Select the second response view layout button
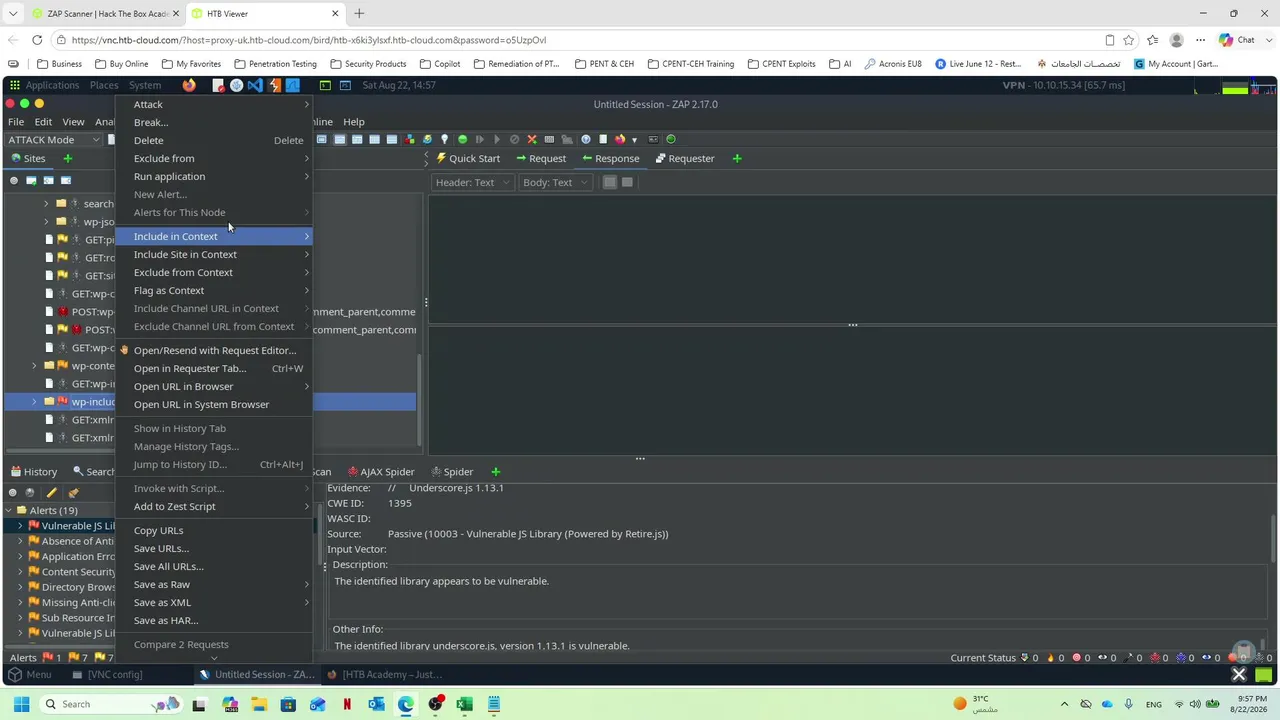The width and height of the screenshot is (1280, 720). coord(627,182)
